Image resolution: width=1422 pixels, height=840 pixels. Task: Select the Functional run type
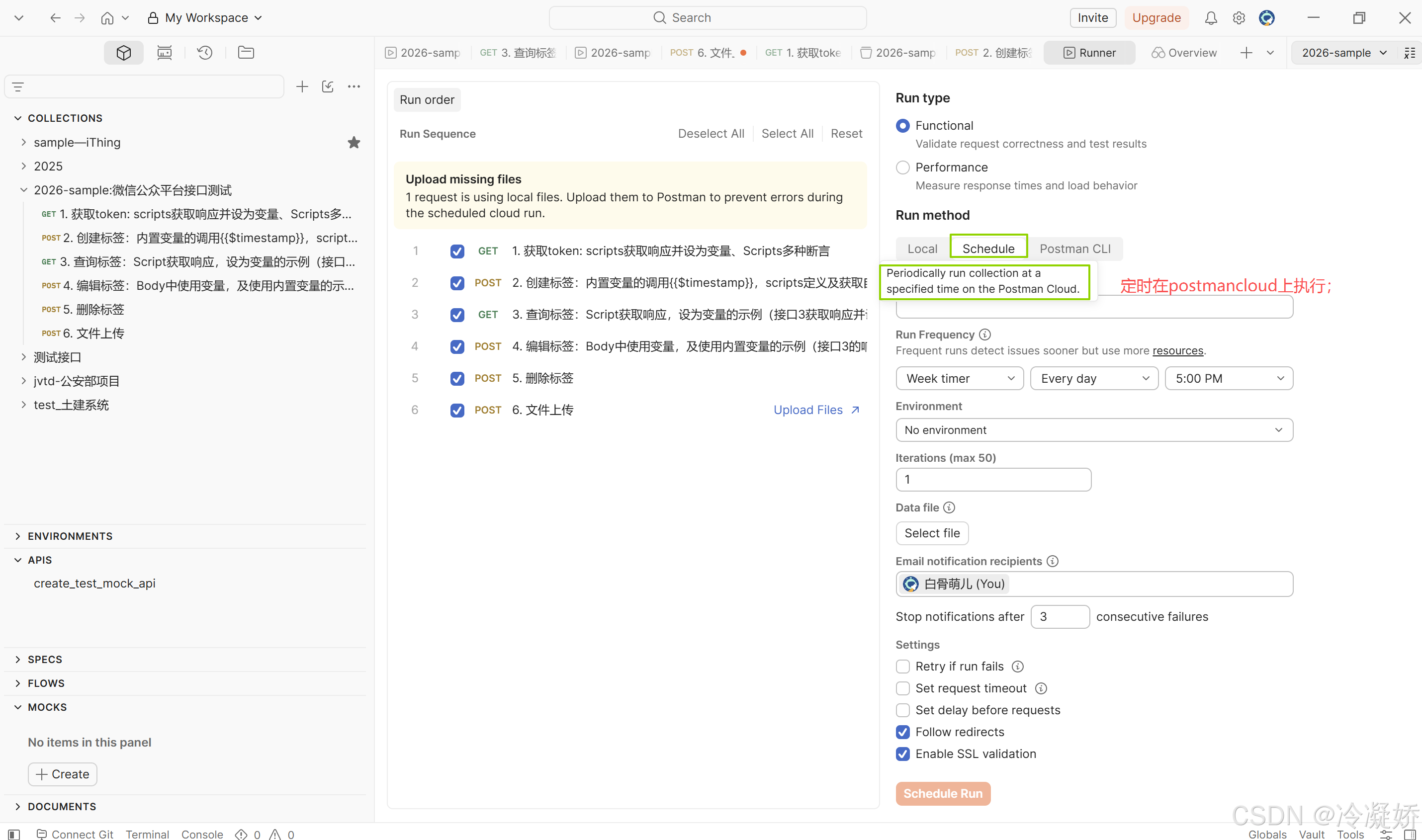click(903, 126)
